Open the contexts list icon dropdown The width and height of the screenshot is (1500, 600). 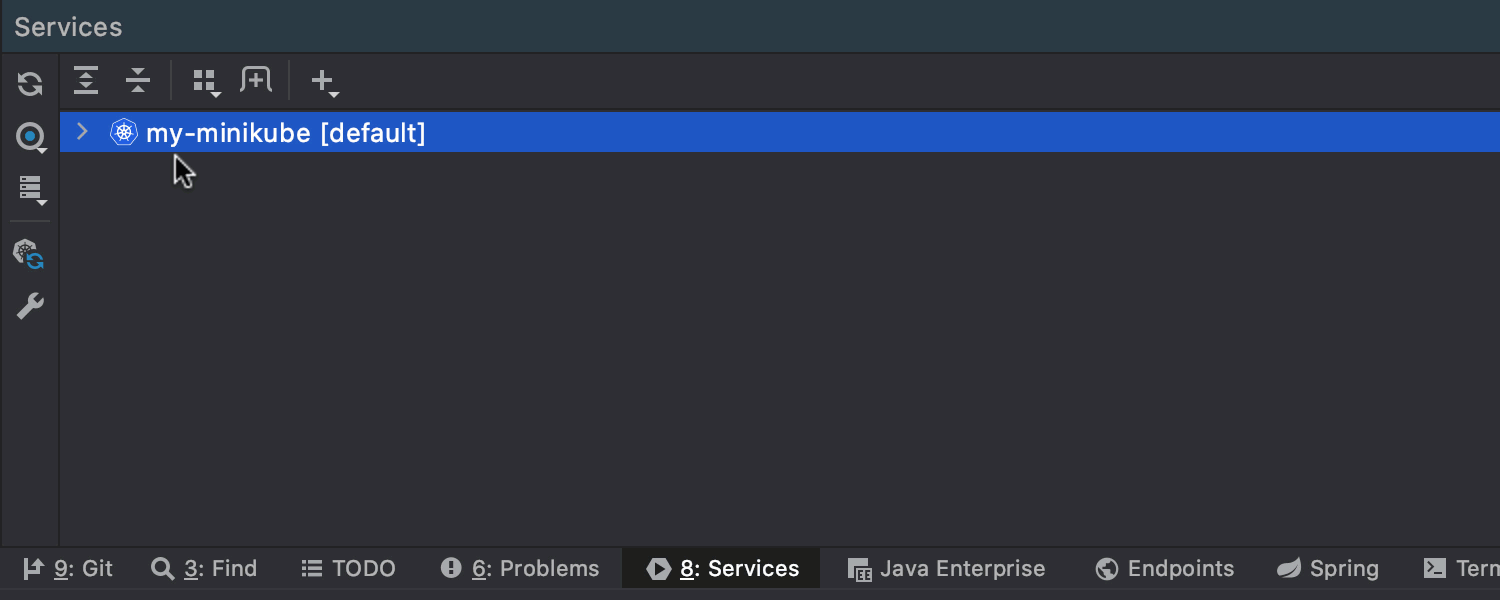pyautogui.click(x=31, y=190)
